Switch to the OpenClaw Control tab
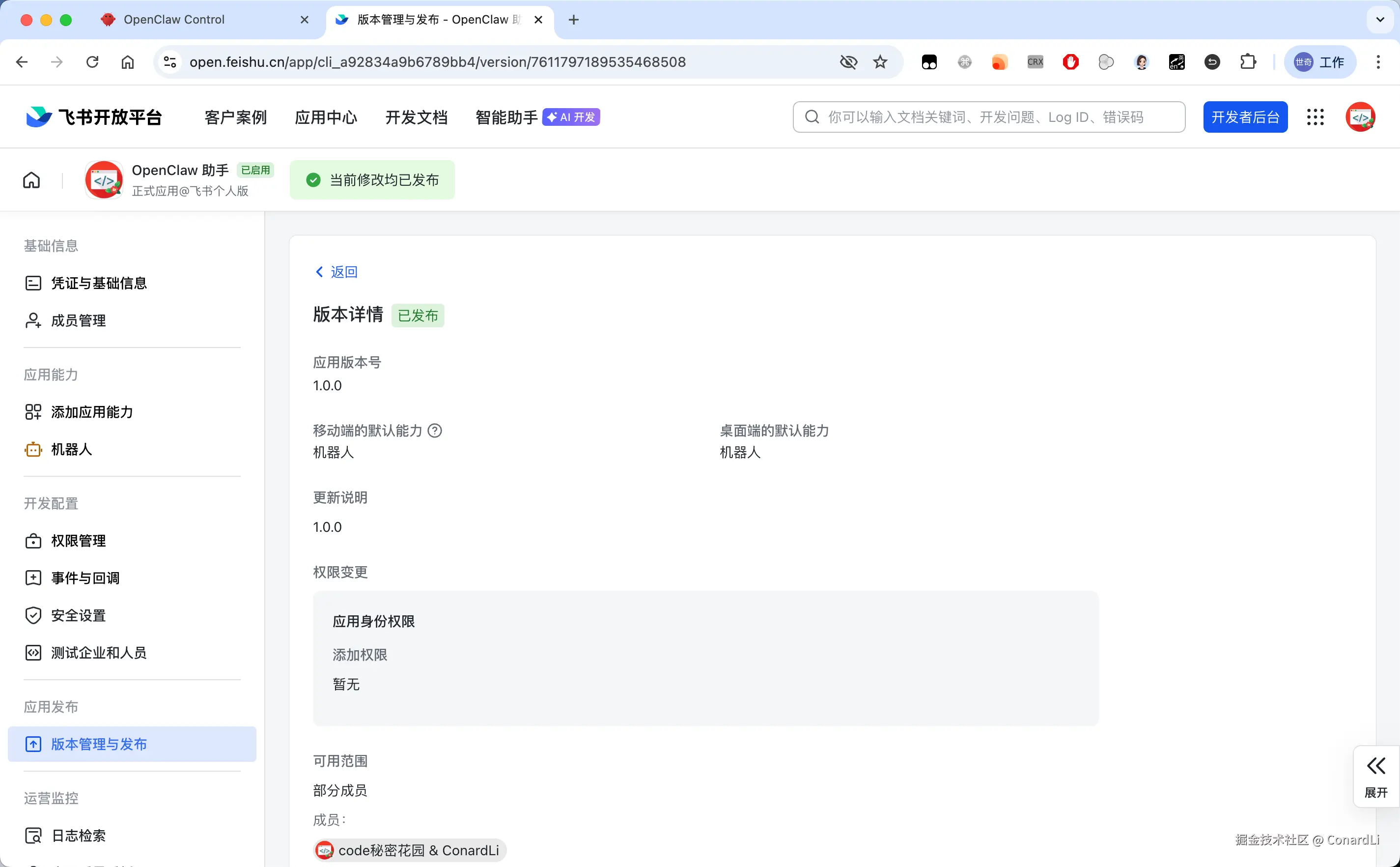The width and height of the screenshot is (1400, 867). point(174,20)
